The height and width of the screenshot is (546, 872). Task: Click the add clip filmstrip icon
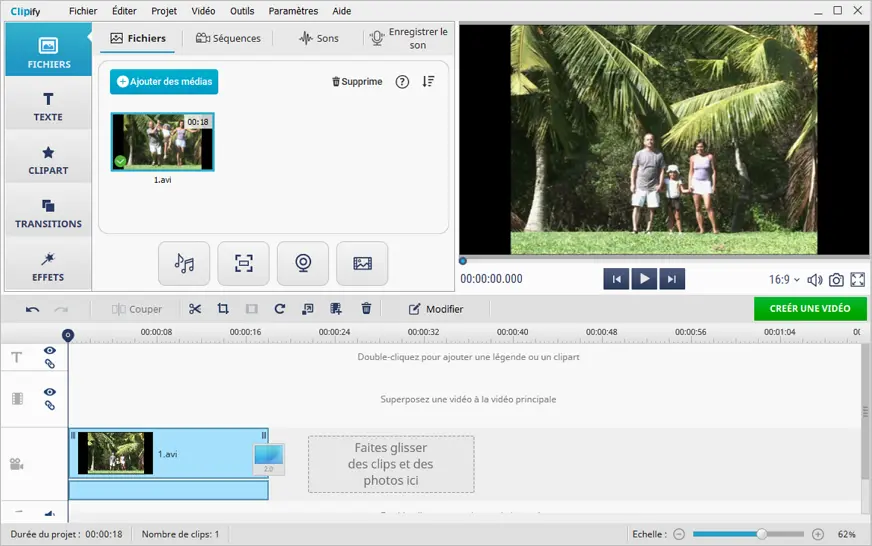(x=336, y=309)
